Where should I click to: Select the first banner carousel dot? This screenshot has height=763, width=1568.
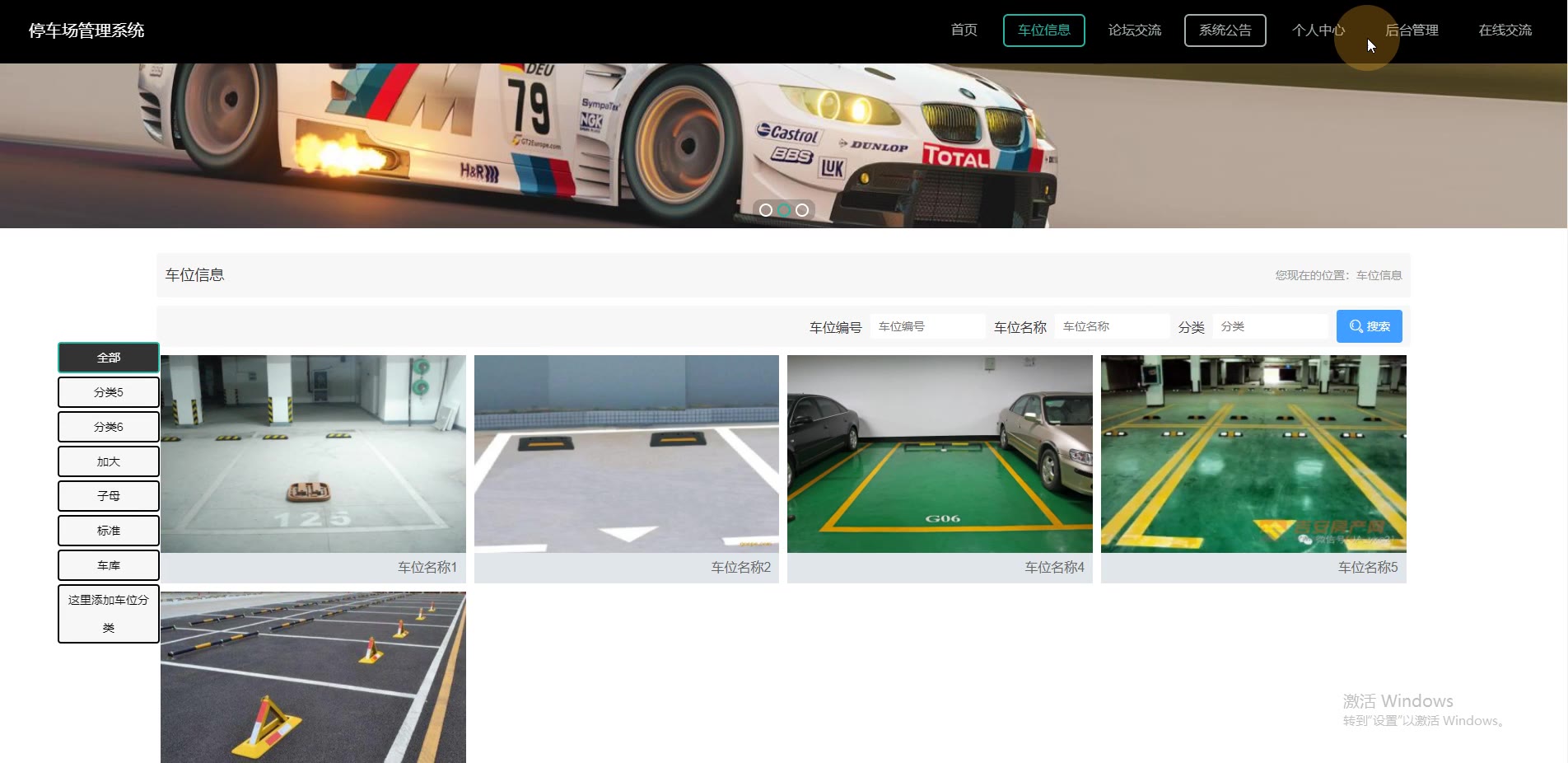[766, 210]
